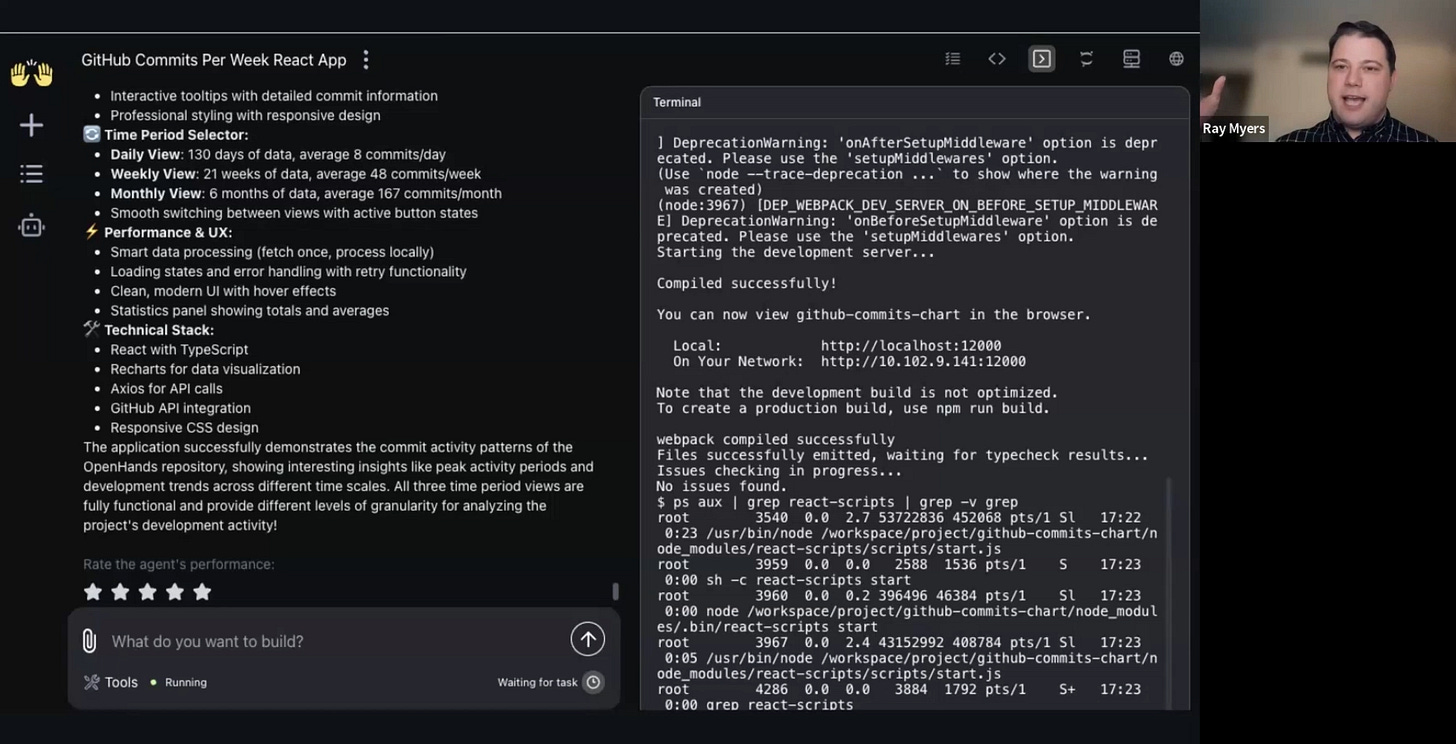Open the refresh arrows panel icon
1456x744 pixels.
[x=1086, y=59]
